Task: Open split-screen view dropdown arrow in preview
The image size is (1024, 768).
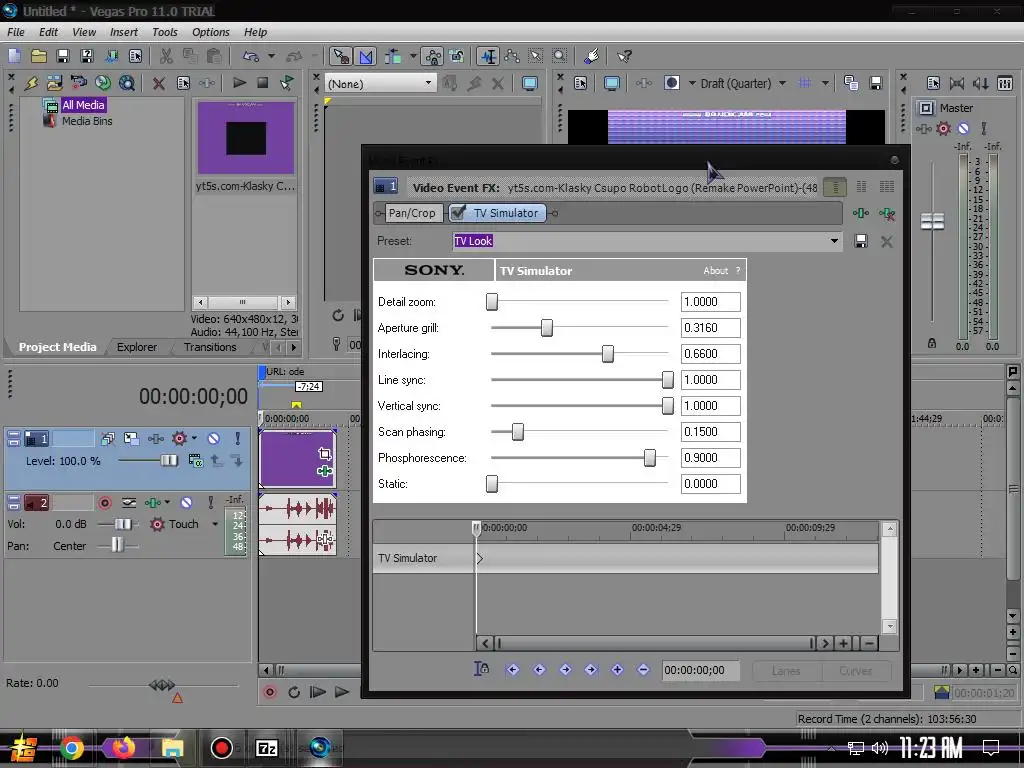Action: pyautogui.click(x=692, y=83)
